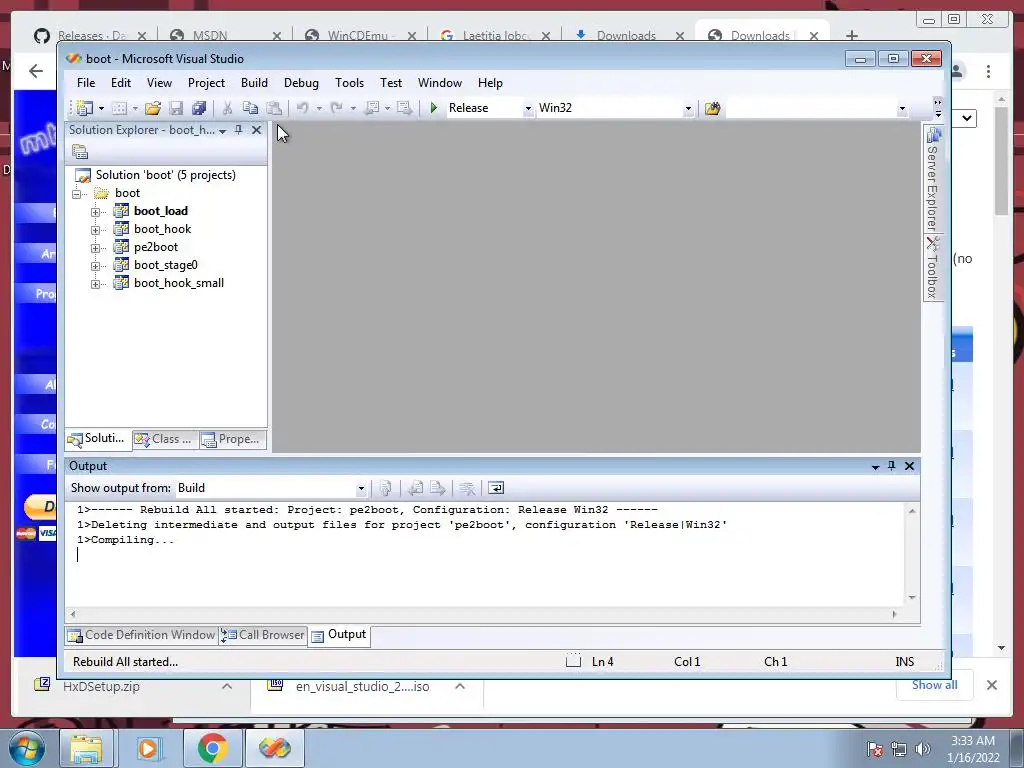Click inside the Find combo box field
This screenshot has height=768, width=1024.
pyautogui.click(x=811, y=108)
